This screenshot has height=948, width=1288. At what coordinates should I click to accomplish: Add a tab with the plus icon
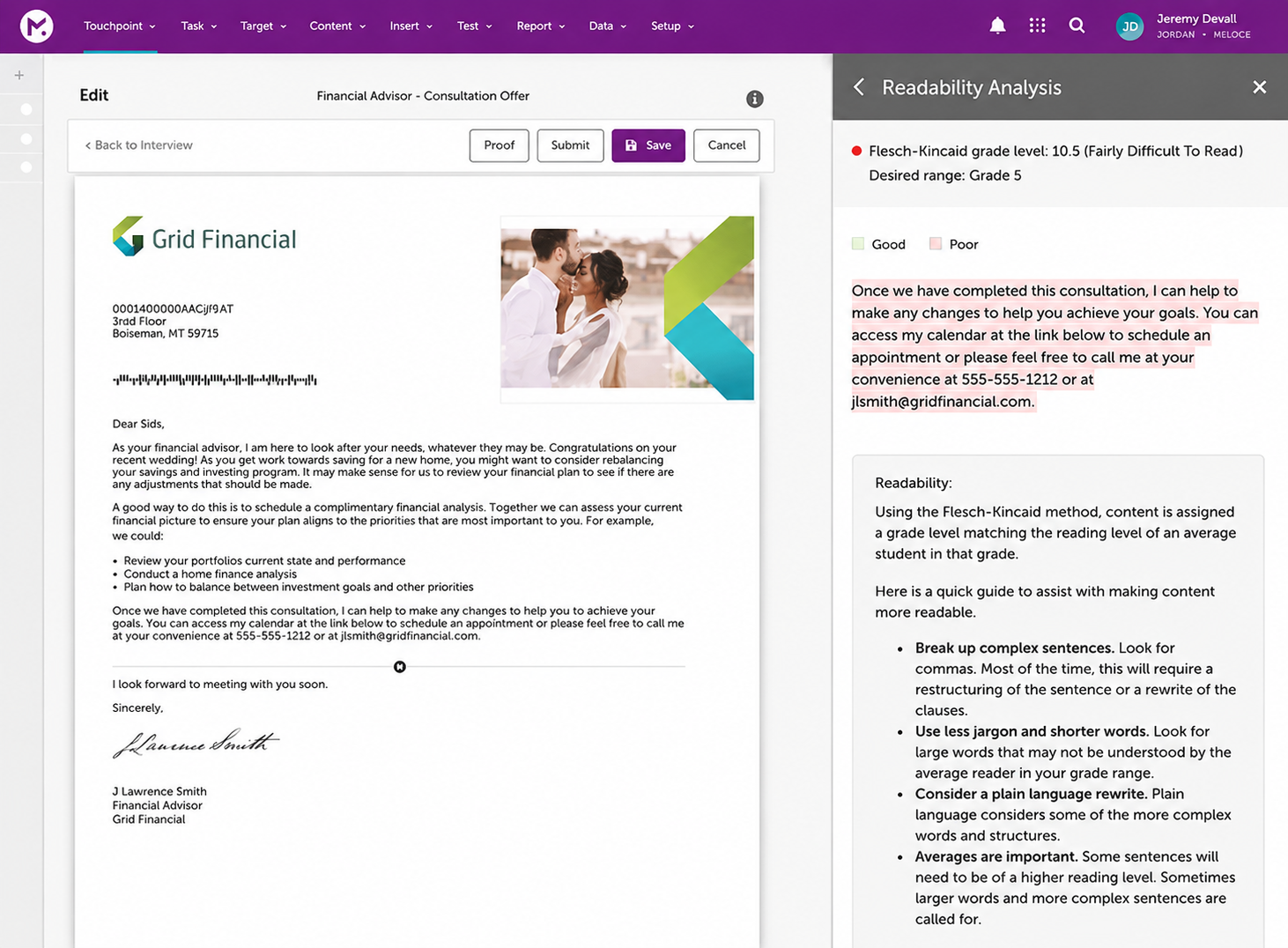coord(19,76)
